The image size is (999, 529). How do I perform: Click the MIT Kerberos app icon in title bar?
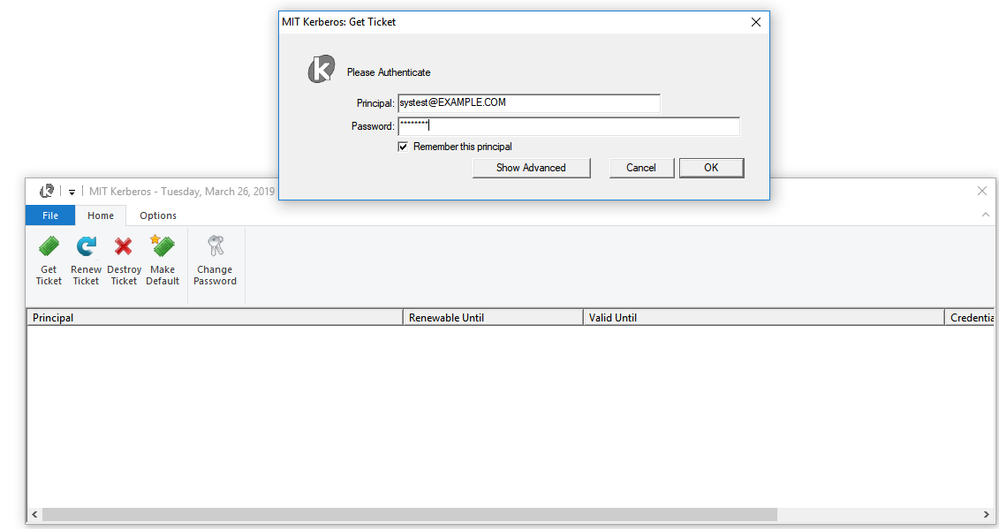tap(47, 191)
